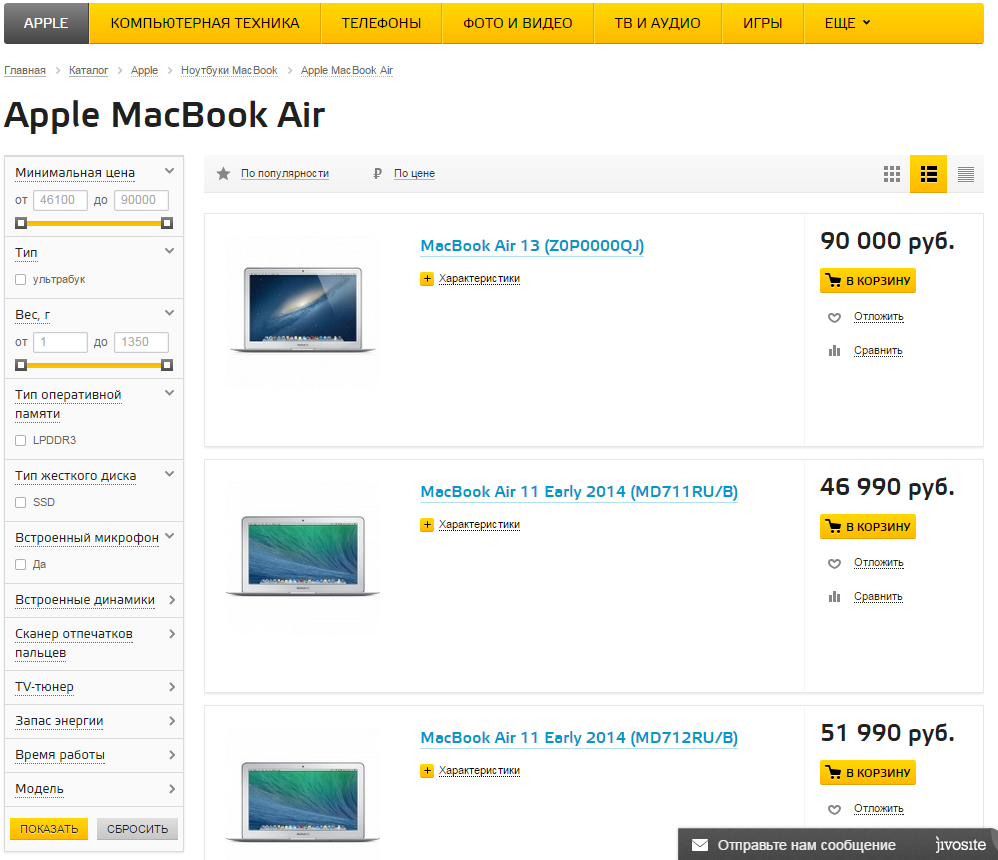Click the ПОКАЗАТЬ filter button
998x860 pixels.
point(49,829)
